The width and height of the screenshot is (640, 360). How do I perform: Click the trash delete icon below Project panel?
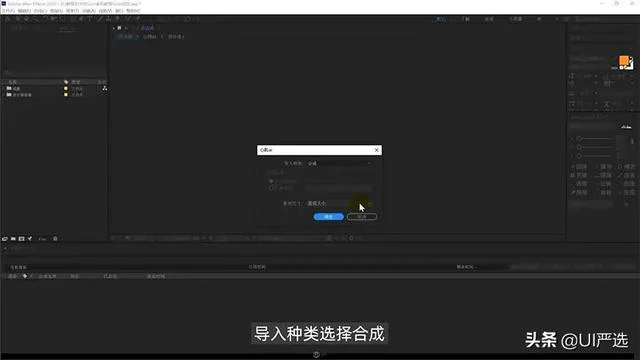[55, 239]
